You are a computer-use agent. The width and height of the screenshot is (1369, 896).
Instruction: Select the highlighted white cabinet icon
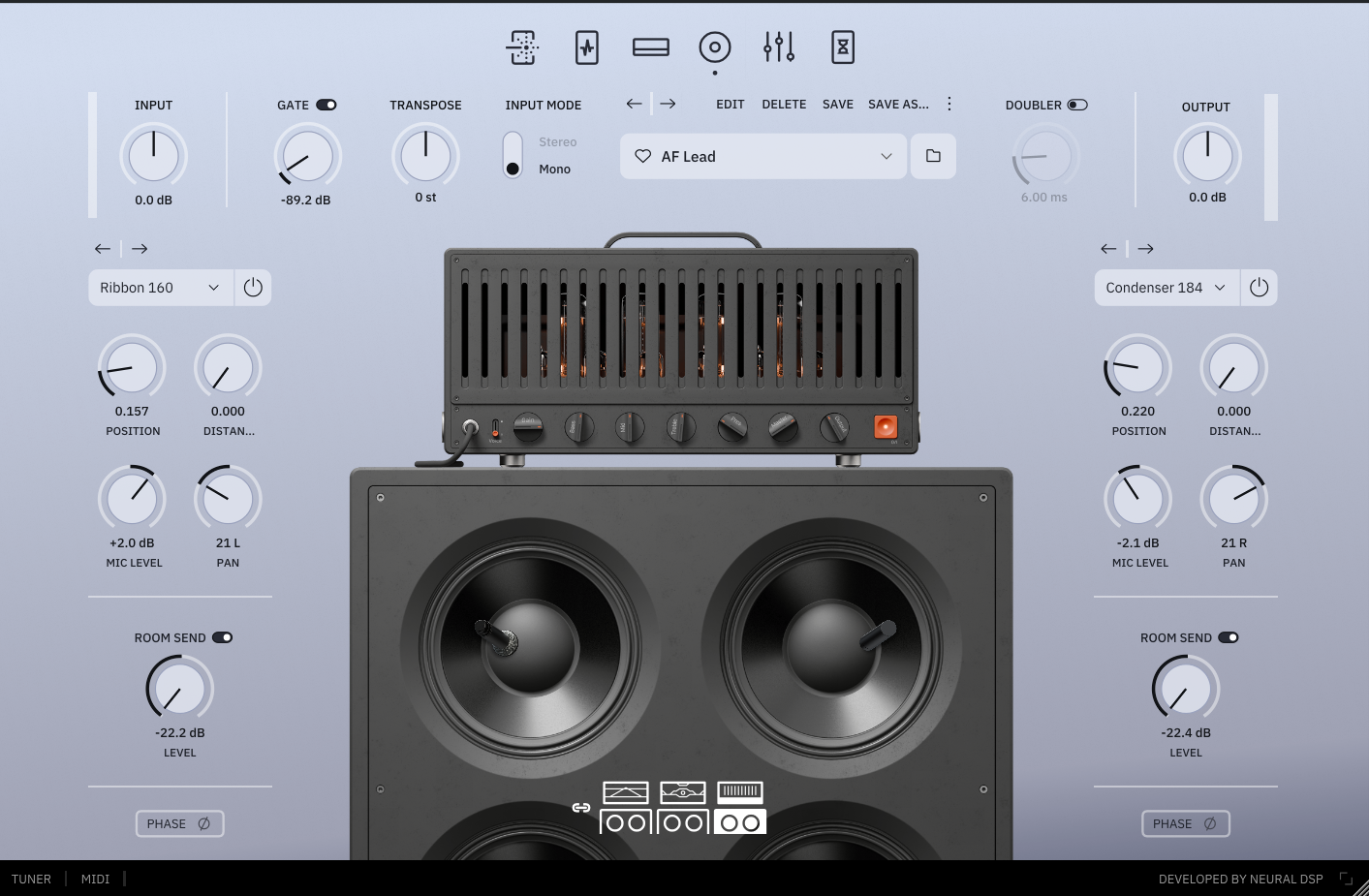pos(740,822)
